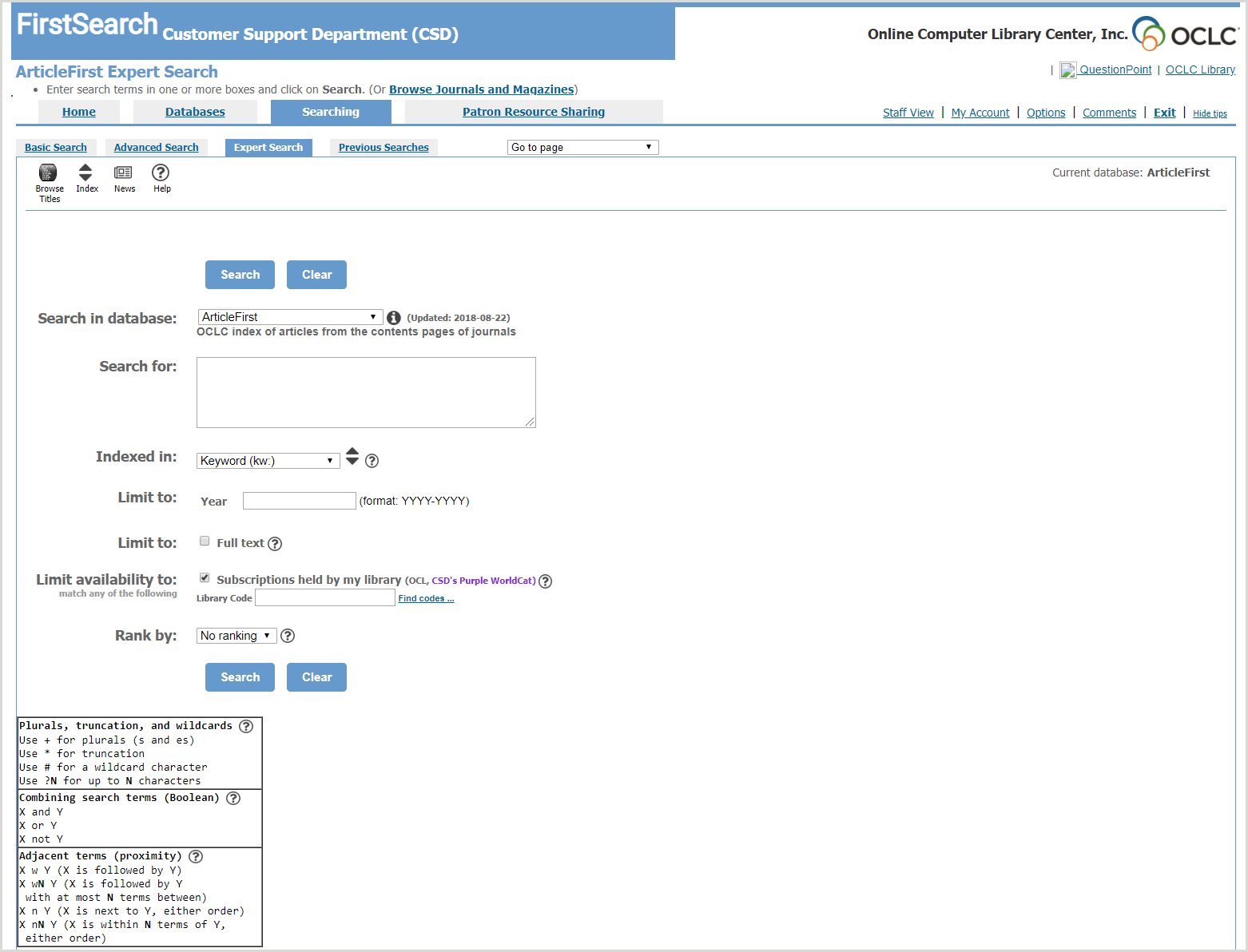Screen dimensions: 1248x952
Task: Switch to the Home tab
Action: pos(79,112)
